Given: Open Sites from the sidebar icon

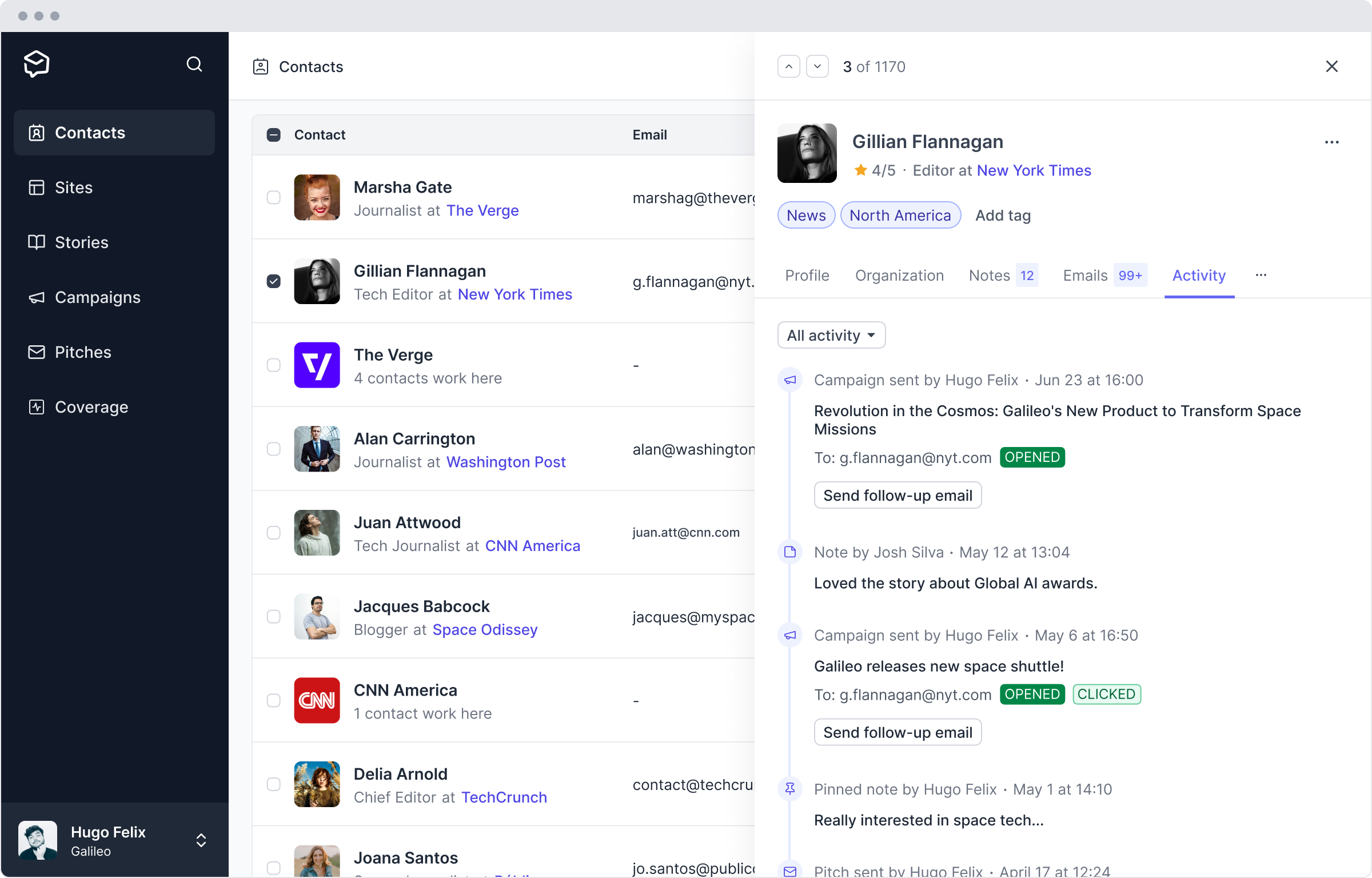Looking at the screenshot, I should tap(37, 187).
